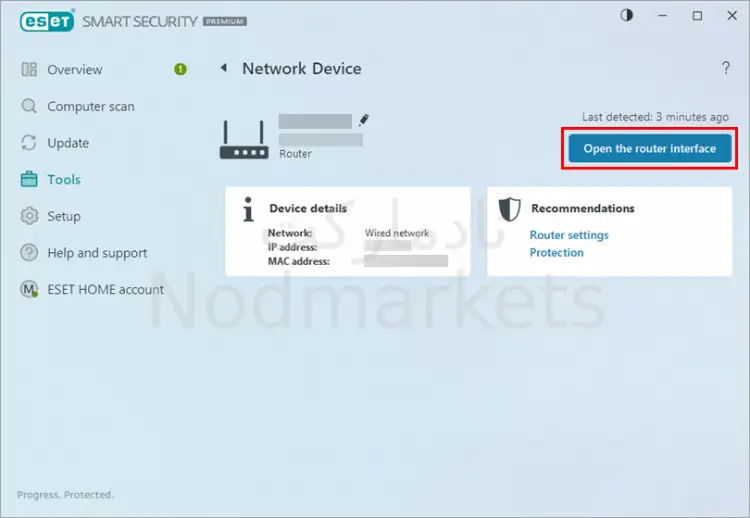750x518 pixels.
Task: Open the Setup section
Action: click(64, 216)
